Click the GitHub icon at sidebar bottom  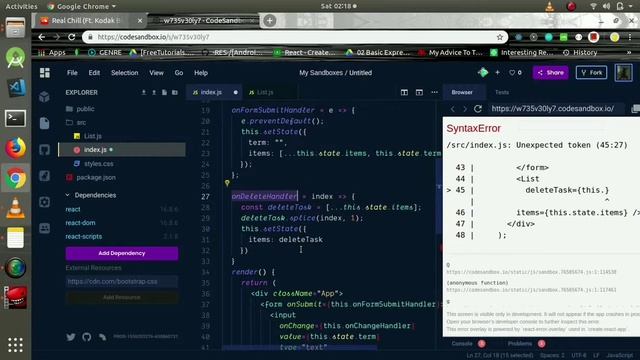coord(87,337)
